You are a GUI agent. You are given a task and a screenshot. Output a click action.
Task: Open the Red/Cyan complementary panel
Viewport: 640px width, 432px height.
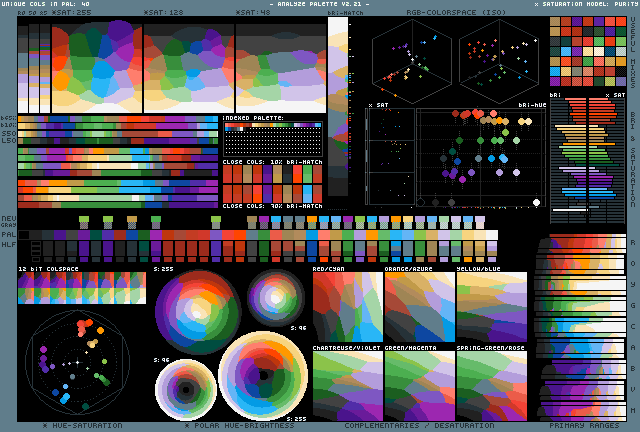coord(346,306)
